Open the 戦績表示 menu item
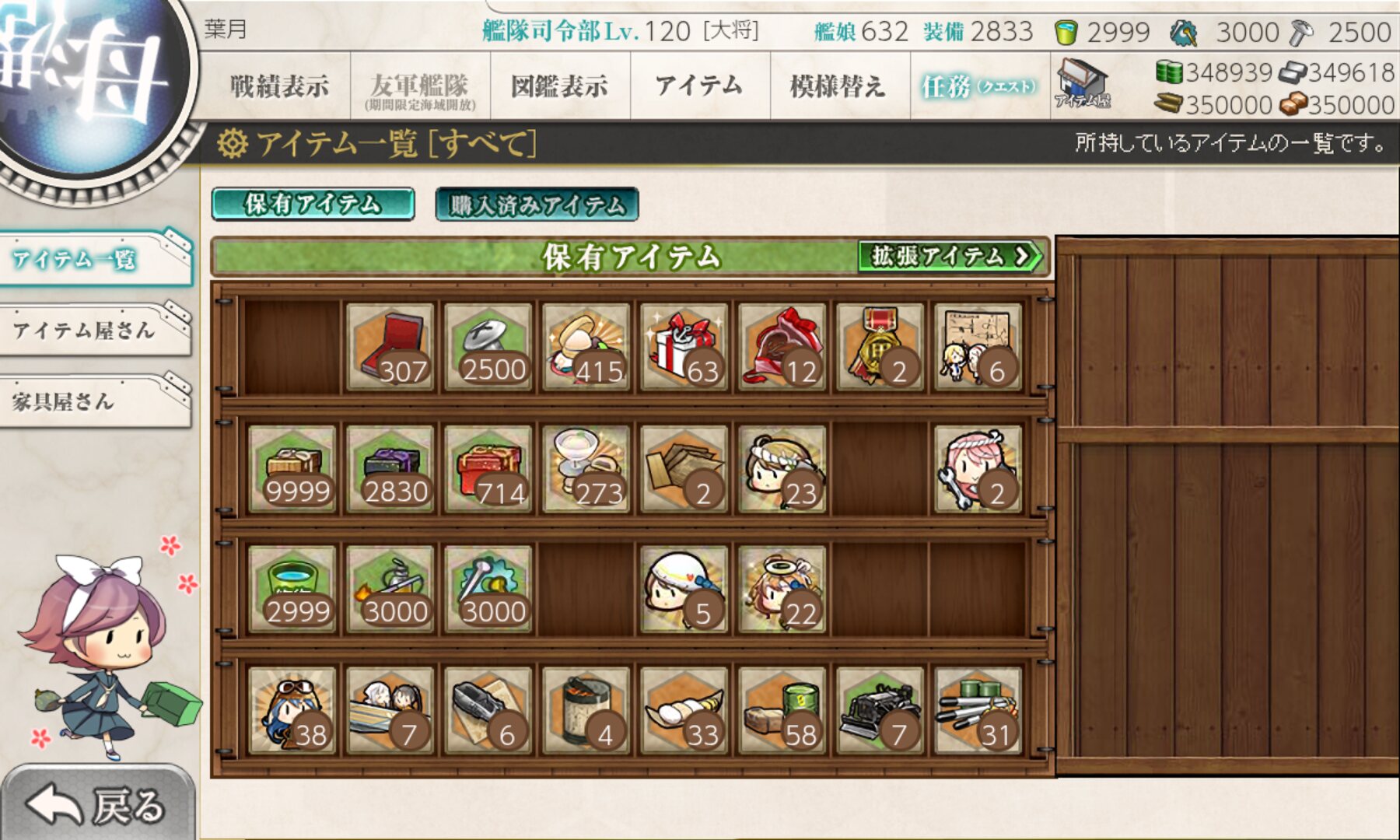This screenshot has width=1400, height=840. click(279, 86)
